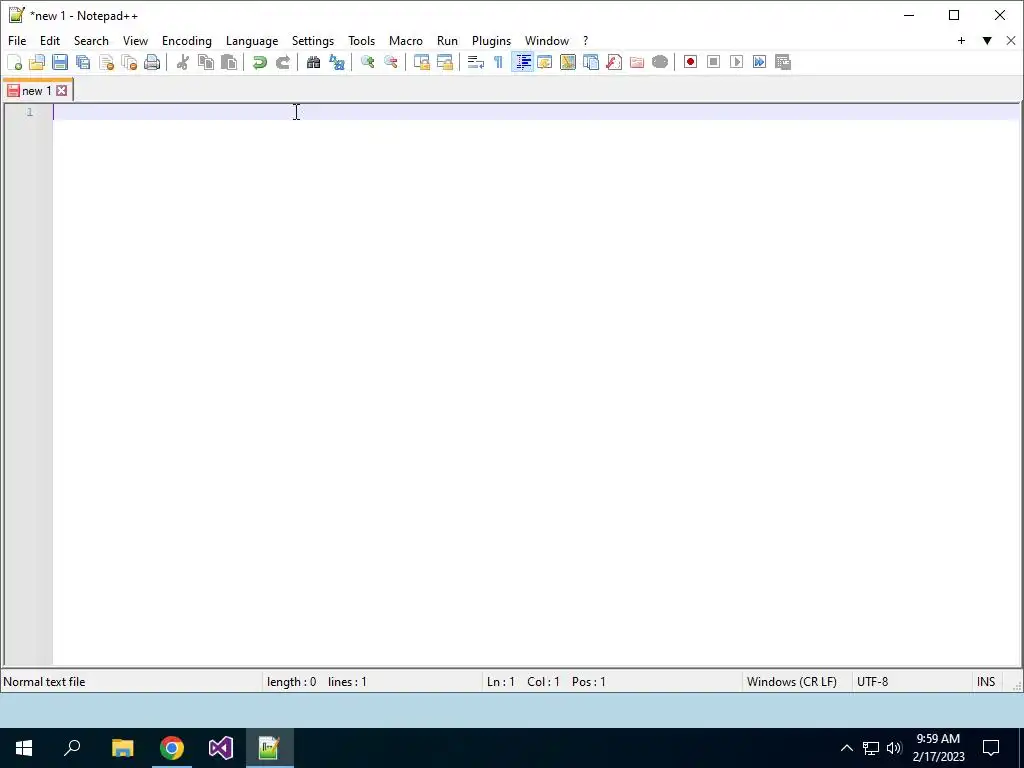Open the Document Map icon
1024x768 pixels.
tap(568, 62)
